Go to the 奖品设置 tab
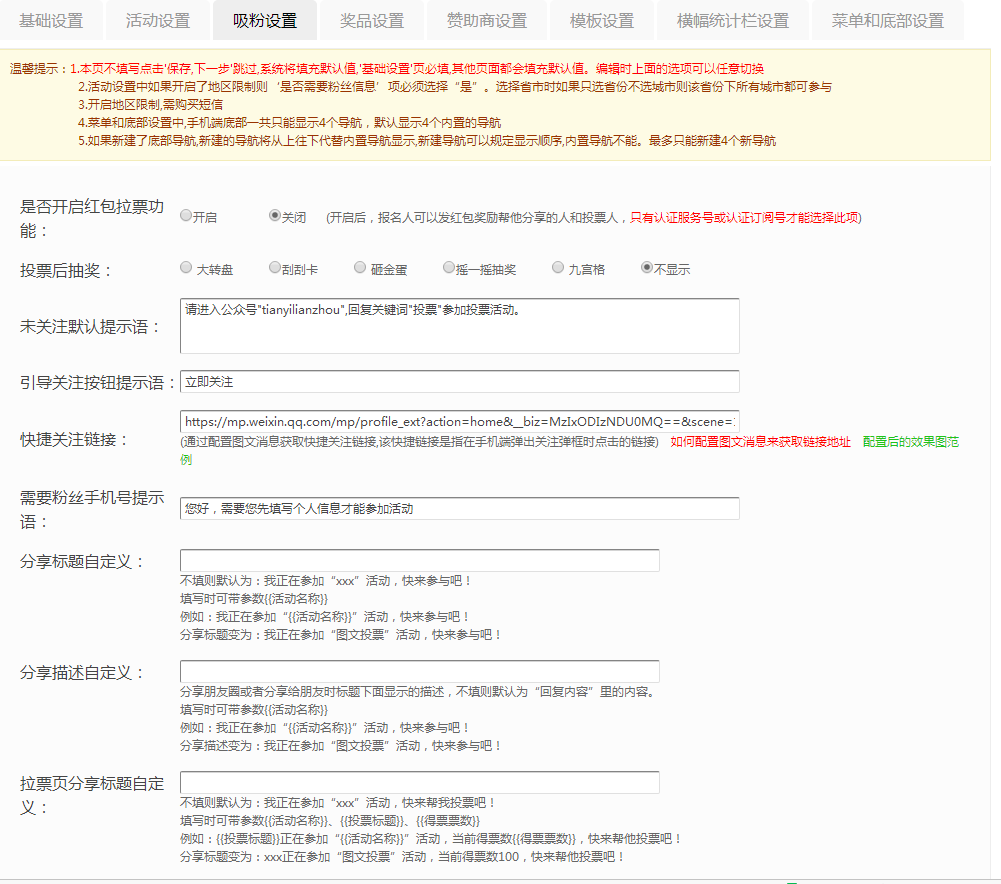Screen dimensions: 1001x884 point(372,21)
